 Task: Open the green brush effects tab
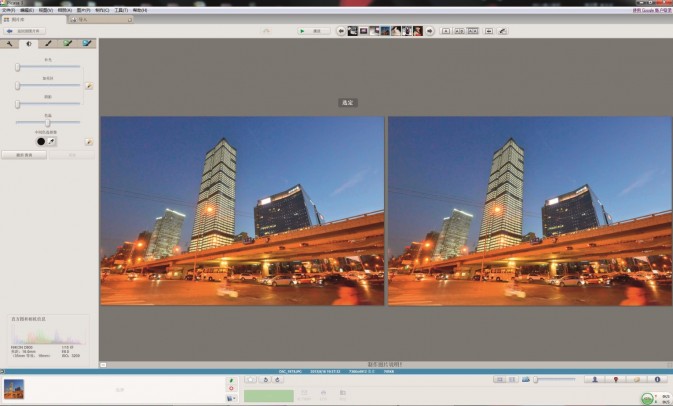[67, 44]
